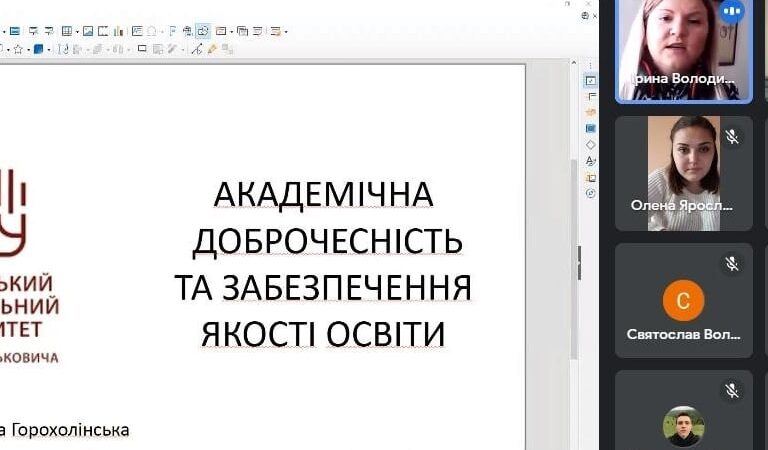The width and height of the screenshot is (768, 450).
Task: Click the slide vertical scrollbar thumb
Action: coord(574,260)
